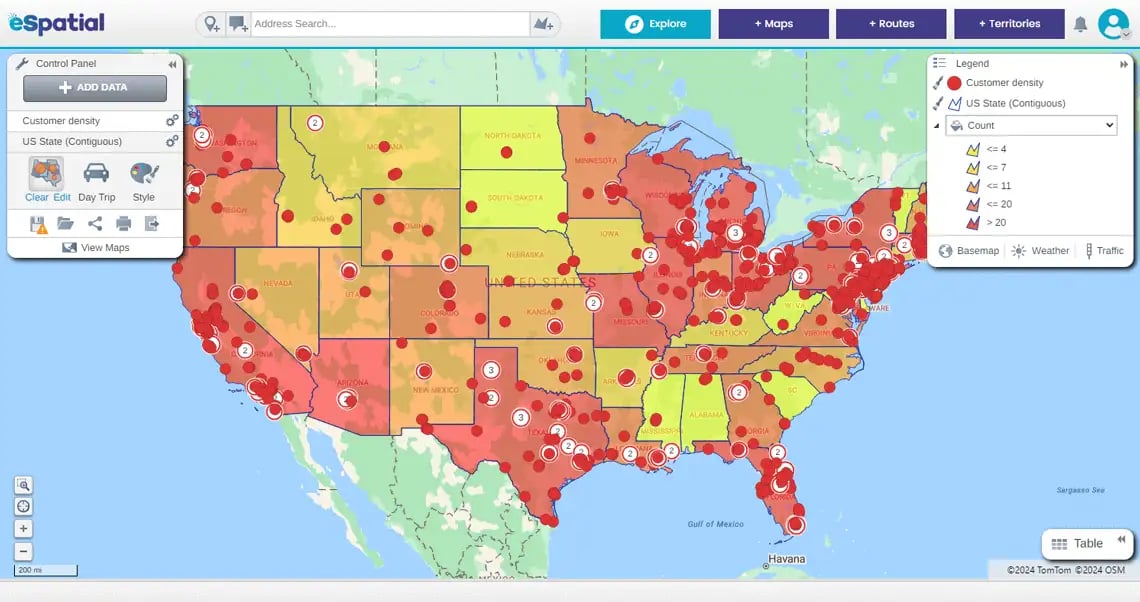Screen dimensions: 1140x602
Task: Click the <= 11 color swatch
Action: click(x=973, y=186)
